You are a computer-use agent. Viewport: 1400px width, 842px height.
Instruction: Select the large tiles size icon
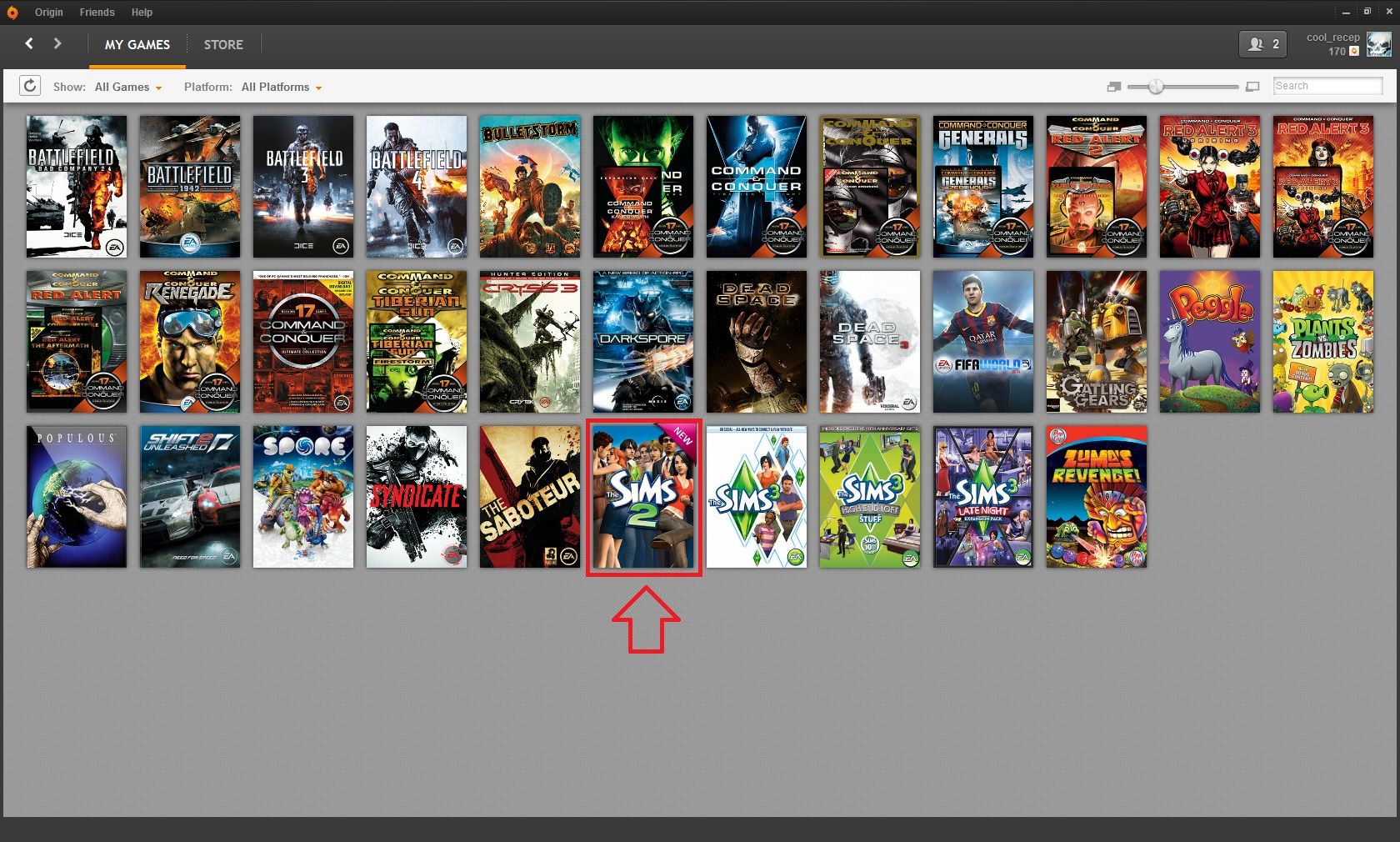coord(1252,87)
